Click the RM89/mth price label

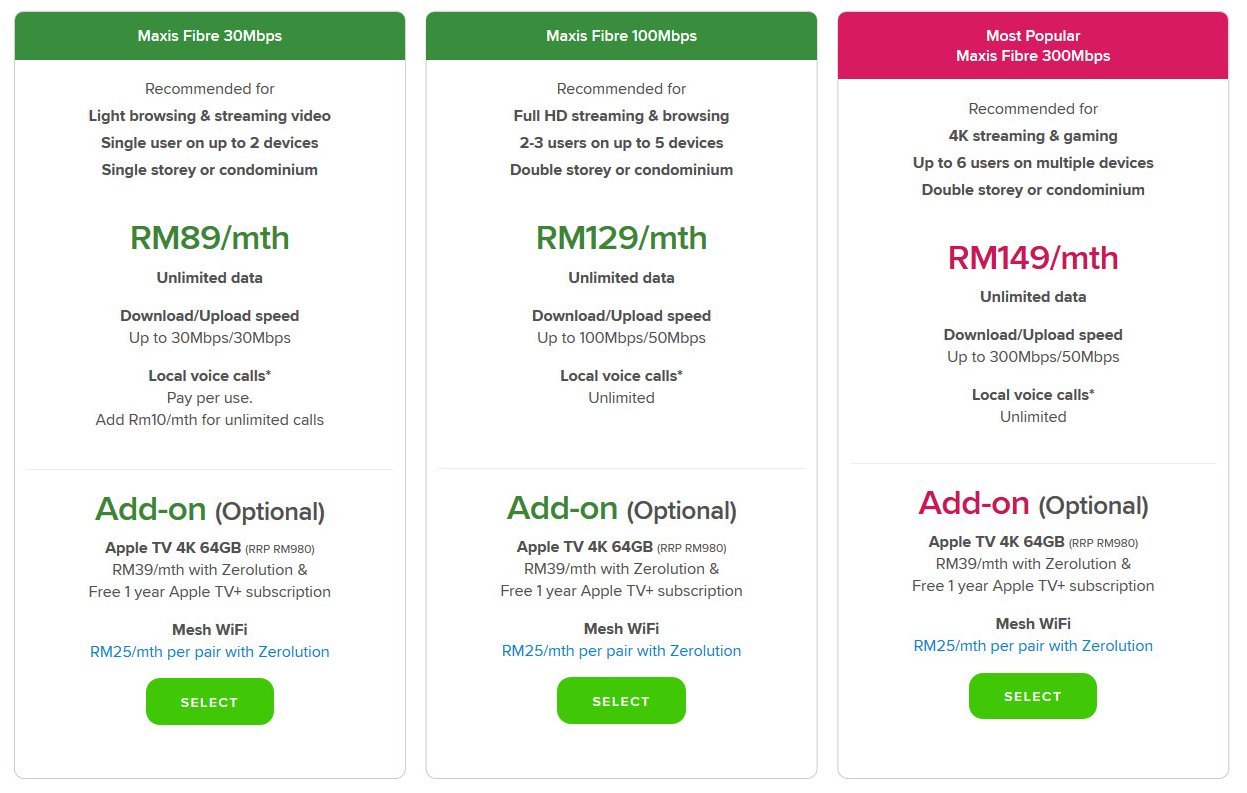pyautogui.click(x=209, y=237)
